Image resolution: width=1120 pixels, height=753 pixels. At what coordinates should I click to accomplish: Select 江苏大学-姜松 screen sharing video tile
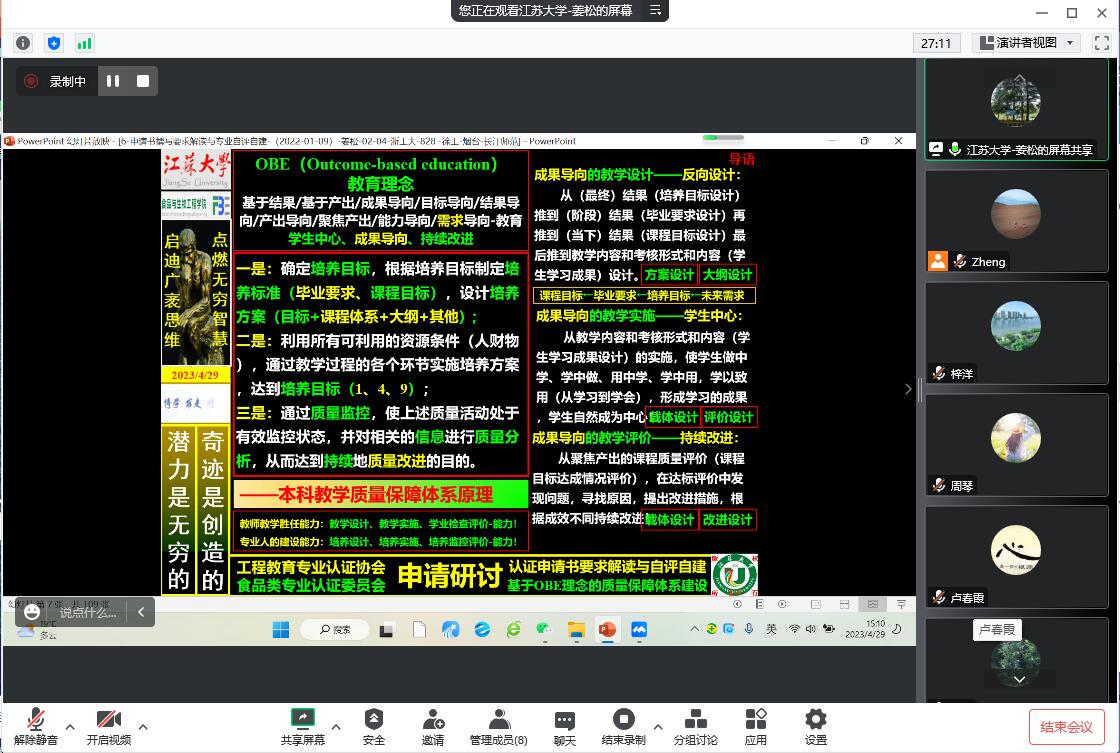pos(1016,109)
